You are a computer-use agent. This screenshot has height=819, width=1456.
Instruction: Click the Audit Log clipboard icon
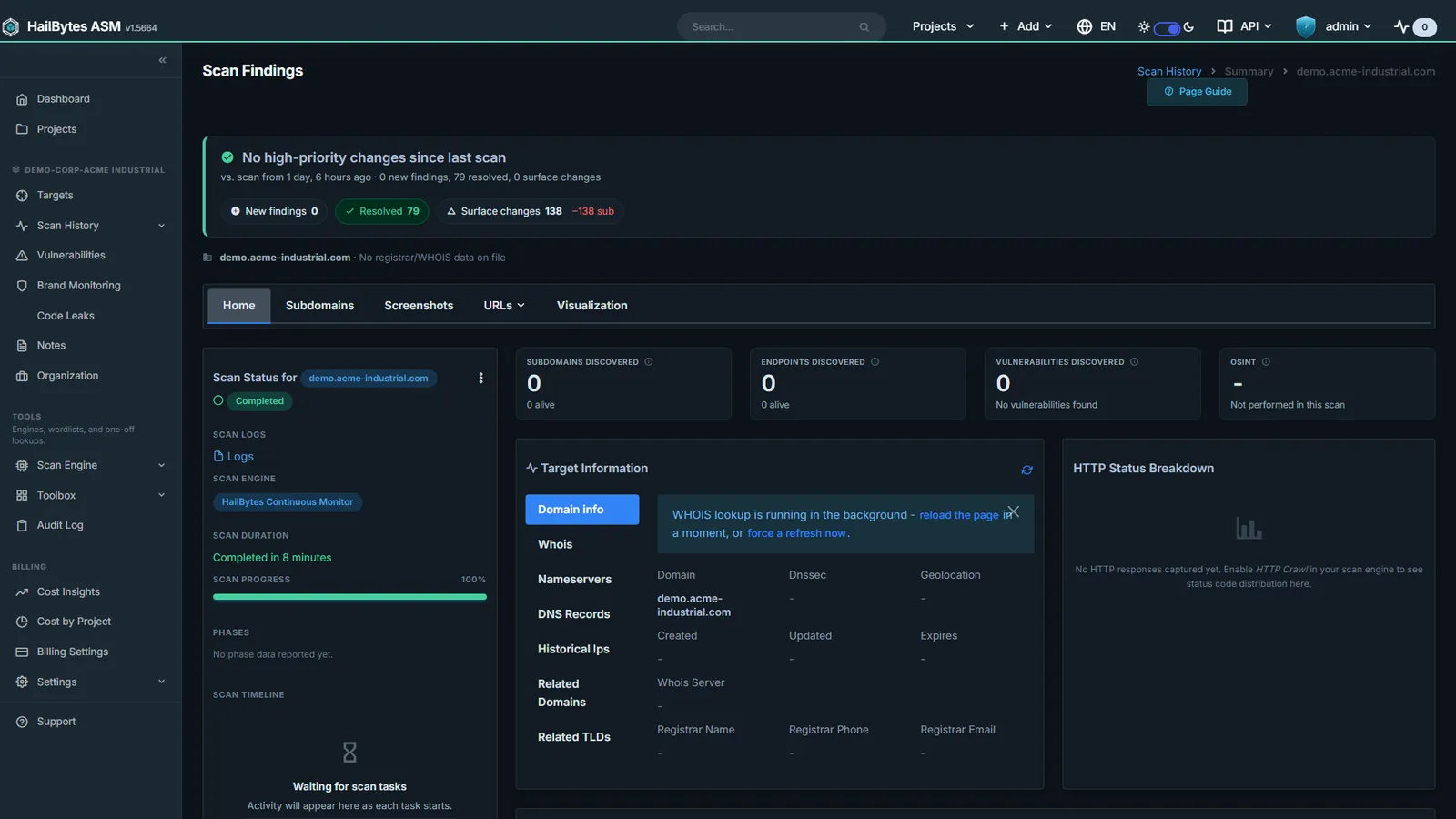pyautogui.click(x=22, y=525)
